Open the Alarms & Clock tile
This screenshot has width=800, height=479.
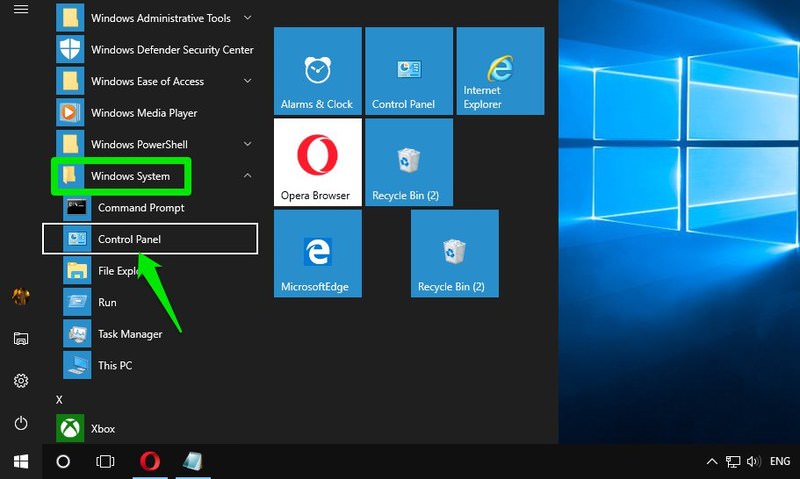(317, 71)
